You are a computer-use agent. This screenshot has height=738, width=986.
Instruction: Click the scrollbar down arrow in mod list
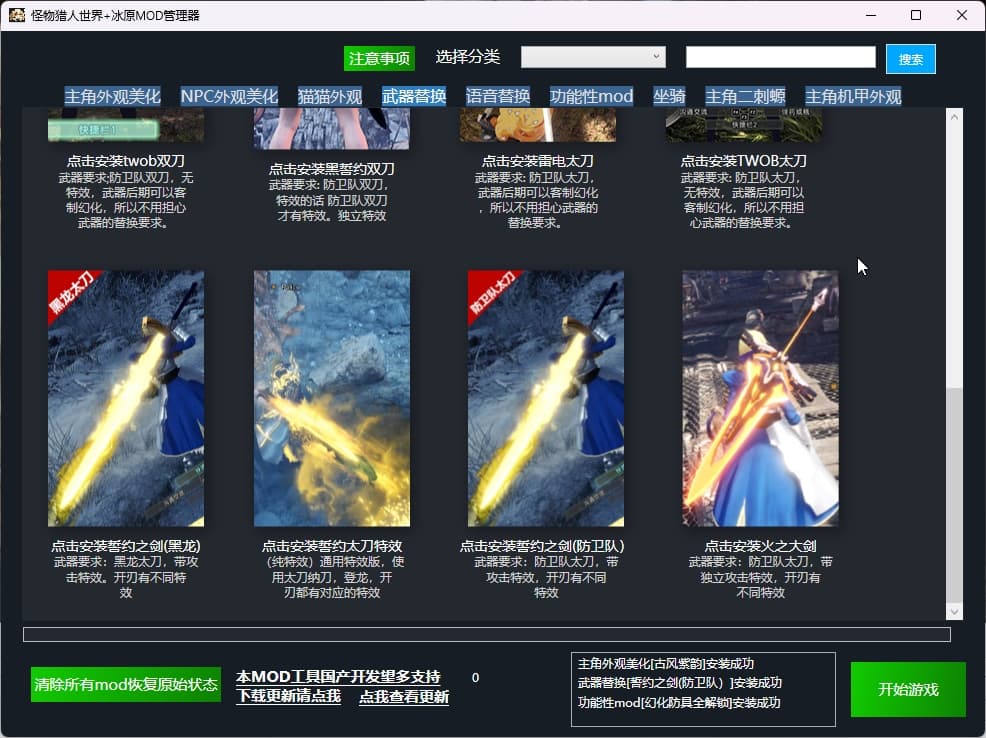click(954, 611)
